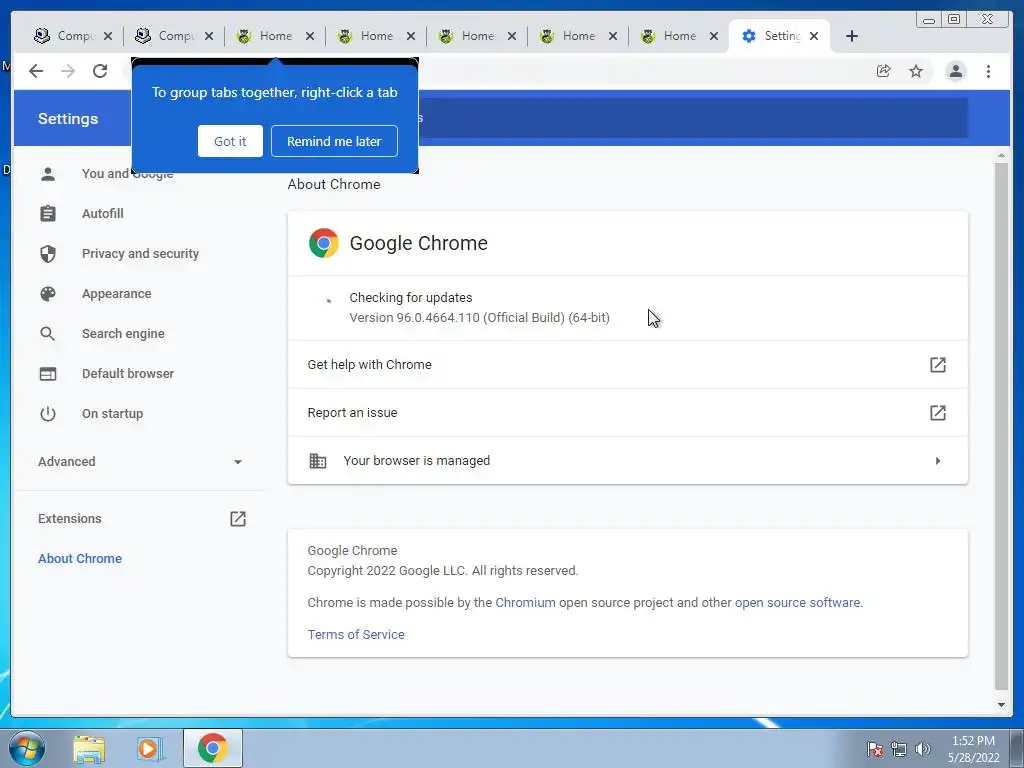
Task: Open a new tab with the plus button
Action: (852, 36)
